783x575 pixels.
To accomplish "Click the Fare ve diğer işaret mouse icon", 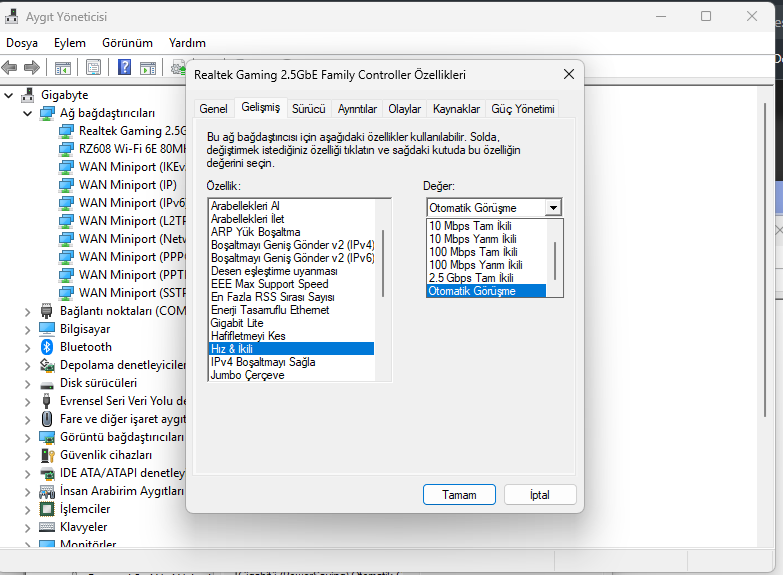I will [x=47, y=419].
